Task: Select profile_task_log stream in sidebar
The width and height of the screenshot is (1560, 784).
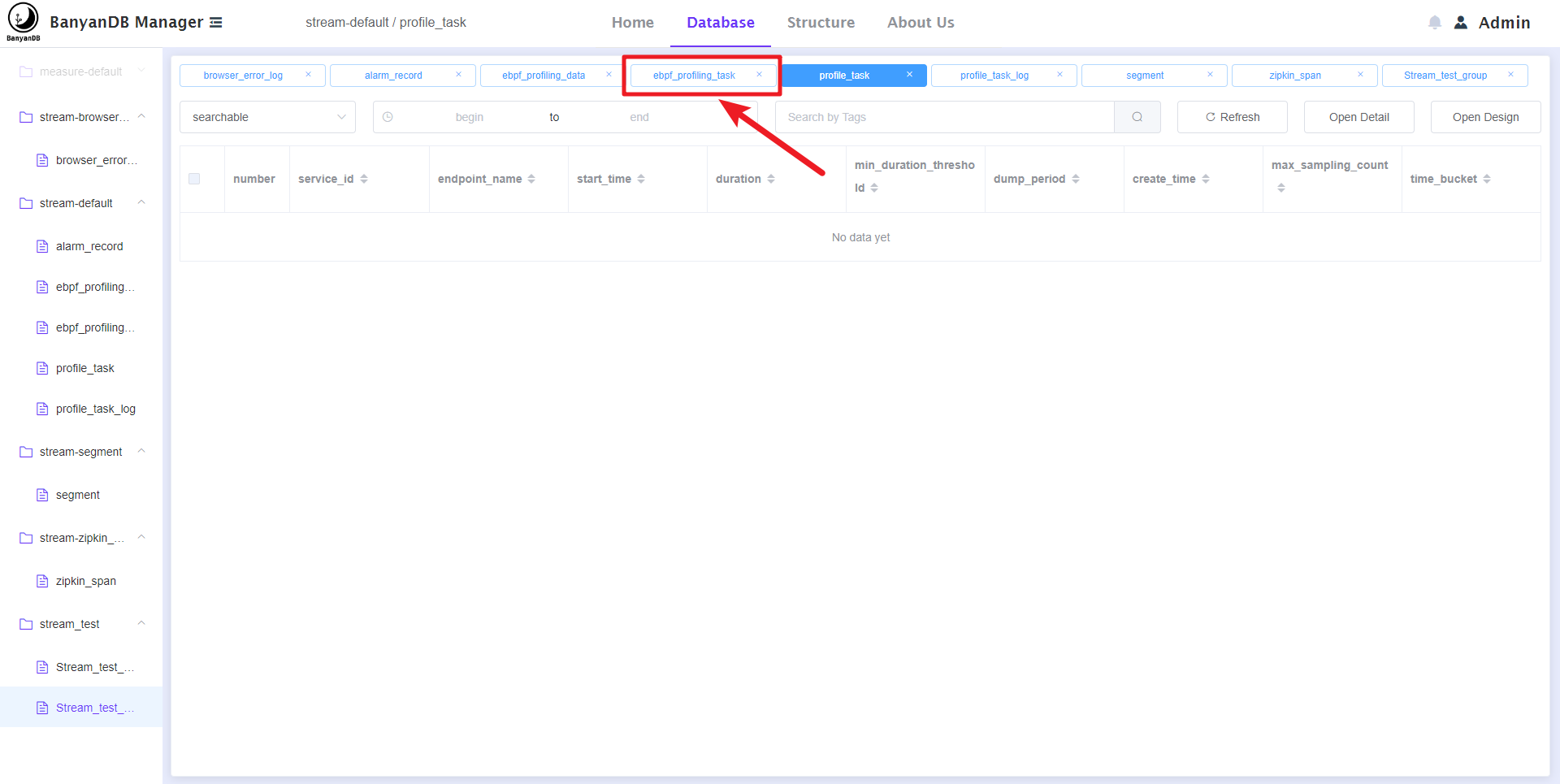Action: (x=81, y=409)
